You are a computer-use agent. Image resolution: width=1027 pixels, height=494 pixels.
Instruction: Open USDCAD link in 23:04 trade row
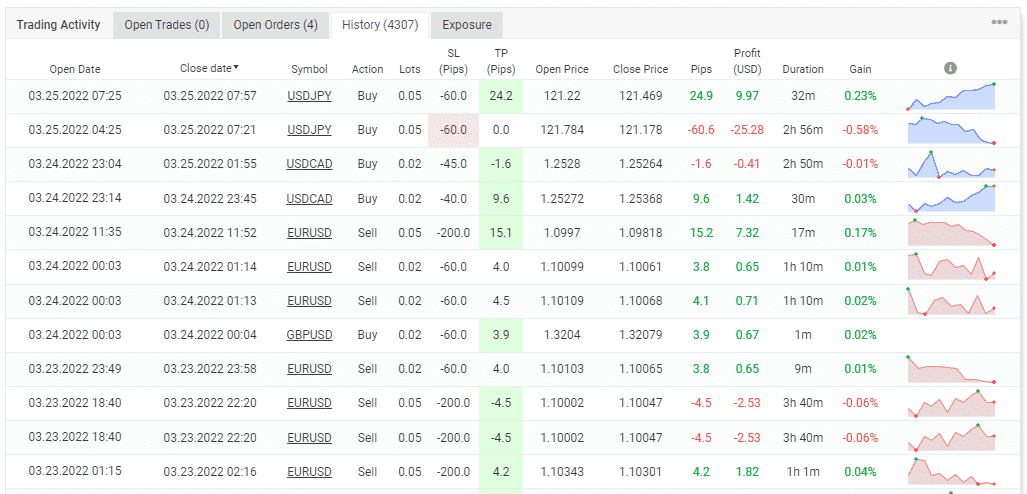(x=309, y=164)
